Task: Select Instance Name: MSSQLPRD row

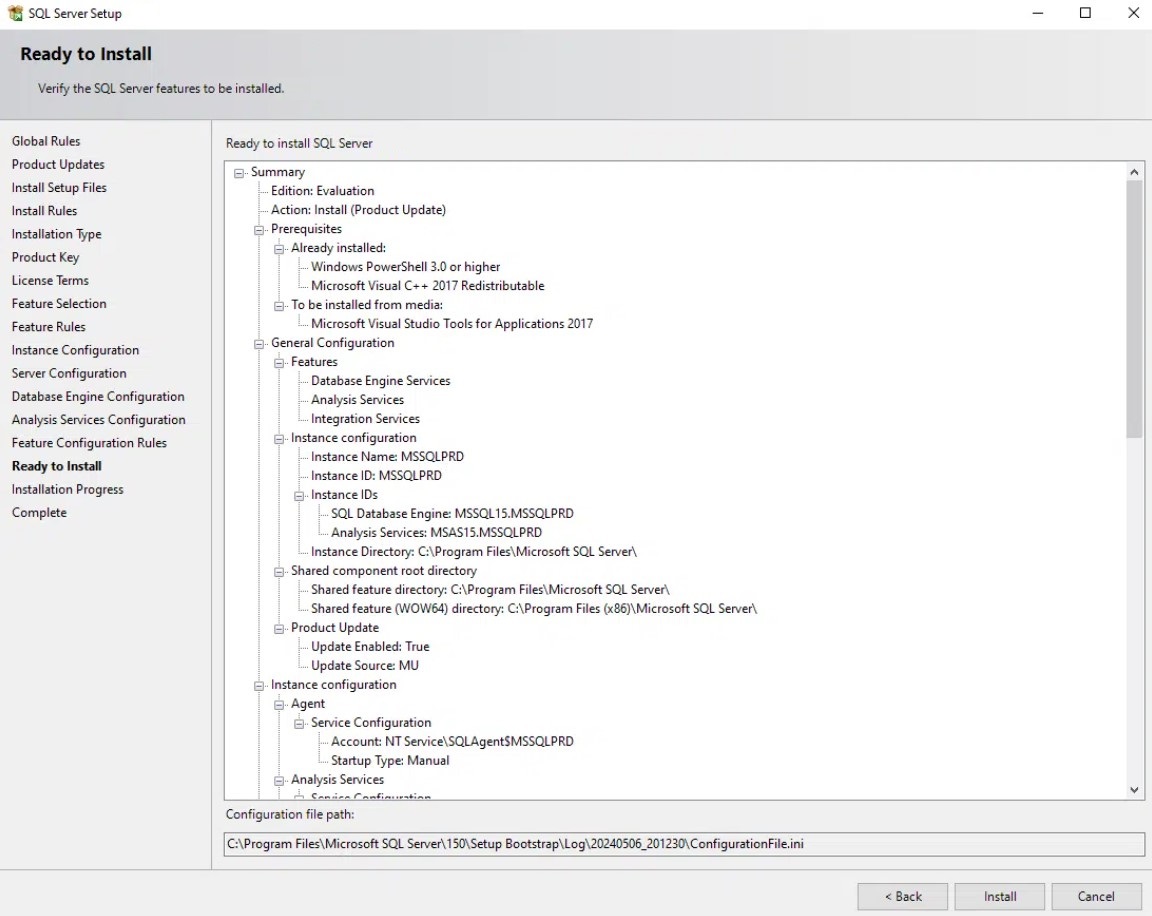Action: pos(387,457)
